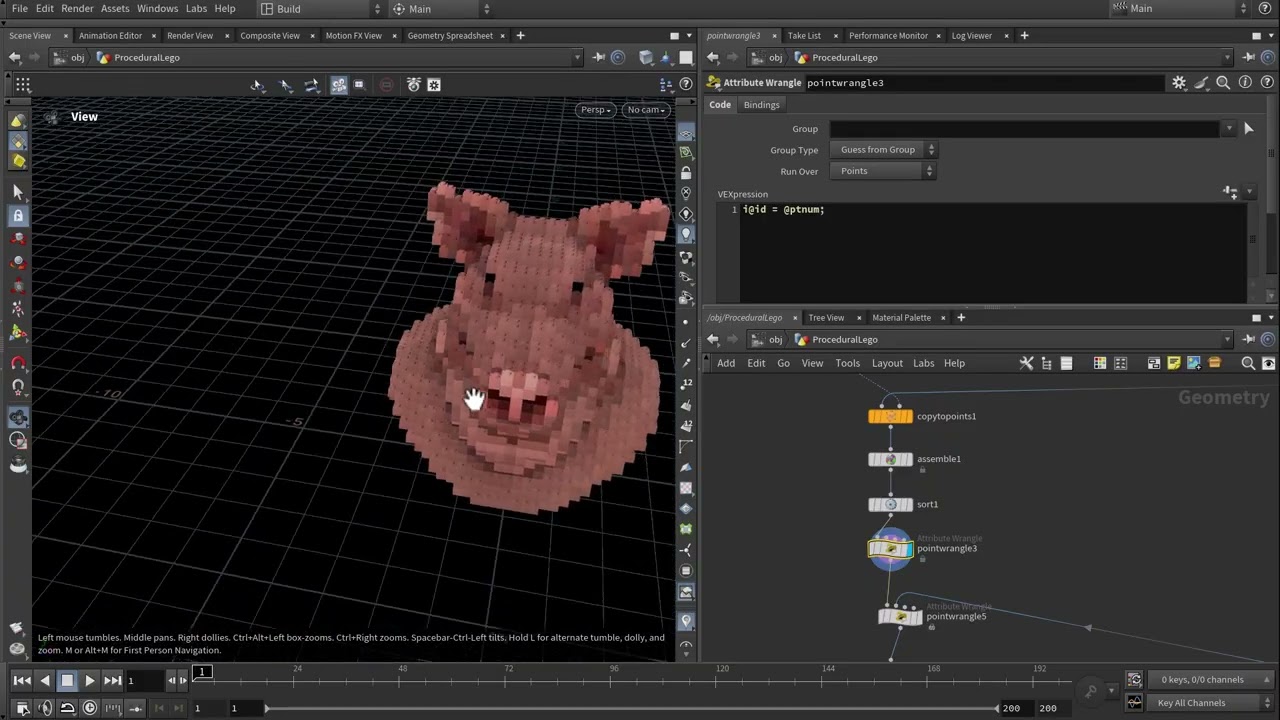Open Group Type dropdown showing Guess from Group

(x=883, y=150)
